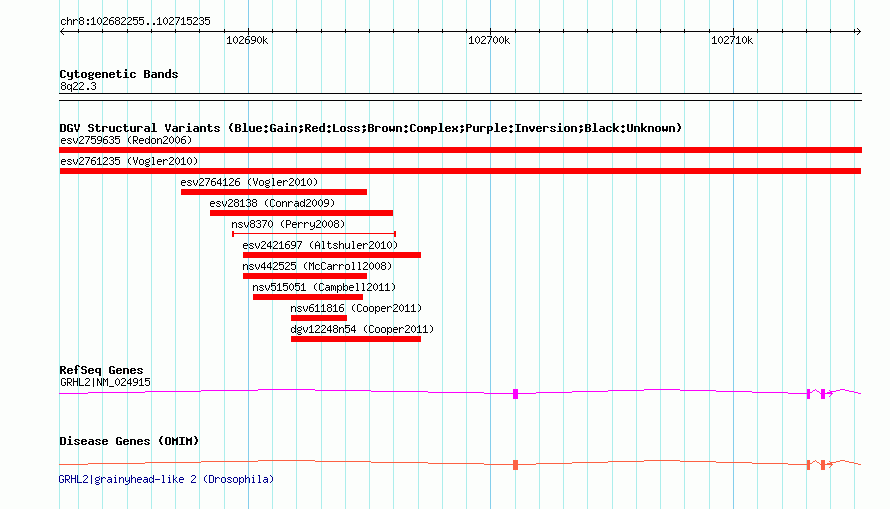Open the esv2764126 (Vogler2010) label
Image resolution: width=890 pixels, height=509 pixels.
pyautogui.click(x=249, y=182)
